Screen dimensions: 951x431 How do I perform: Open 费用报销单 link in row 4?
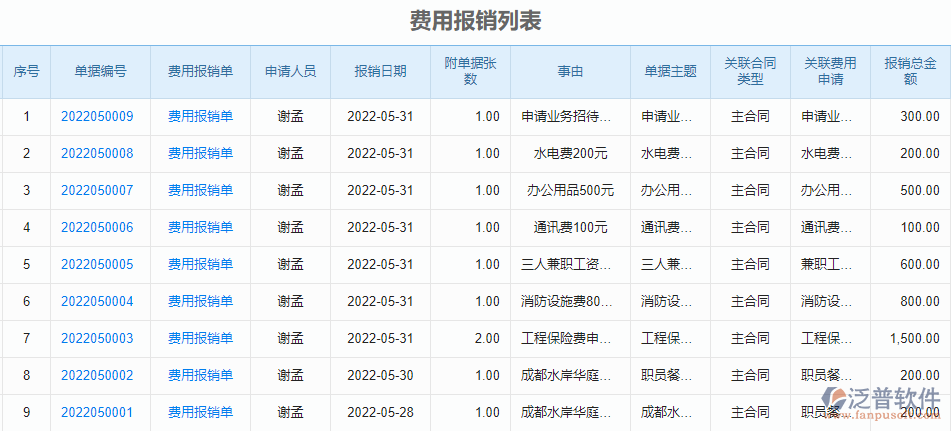(200, 227)
